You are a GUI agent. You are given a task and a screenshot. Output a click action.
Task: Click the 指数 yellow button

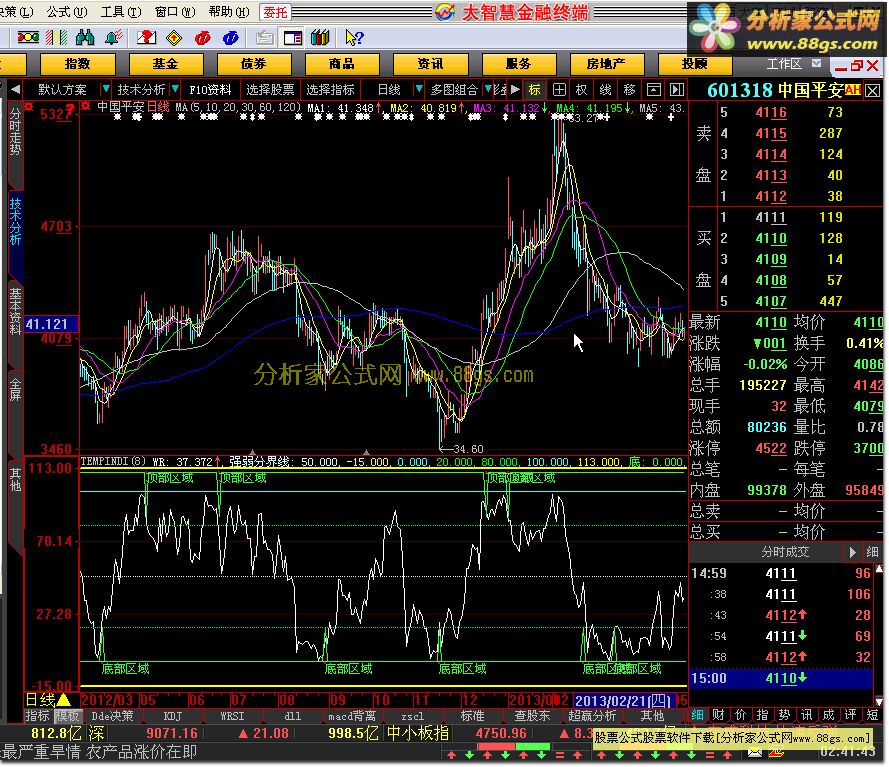(x=78, y=63)
